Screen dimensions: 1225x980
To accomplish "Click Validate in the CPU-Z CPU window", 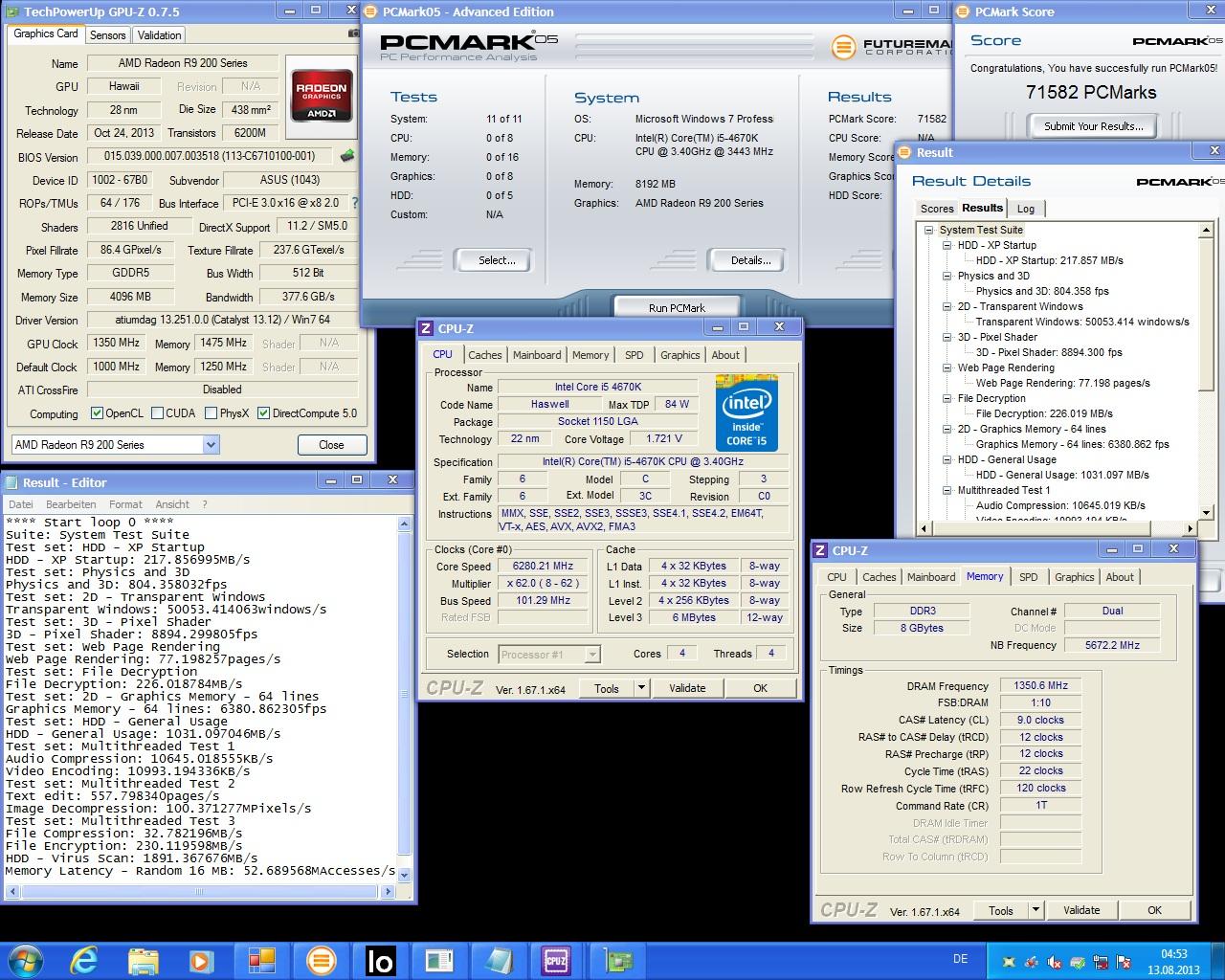I will point(687,688).
